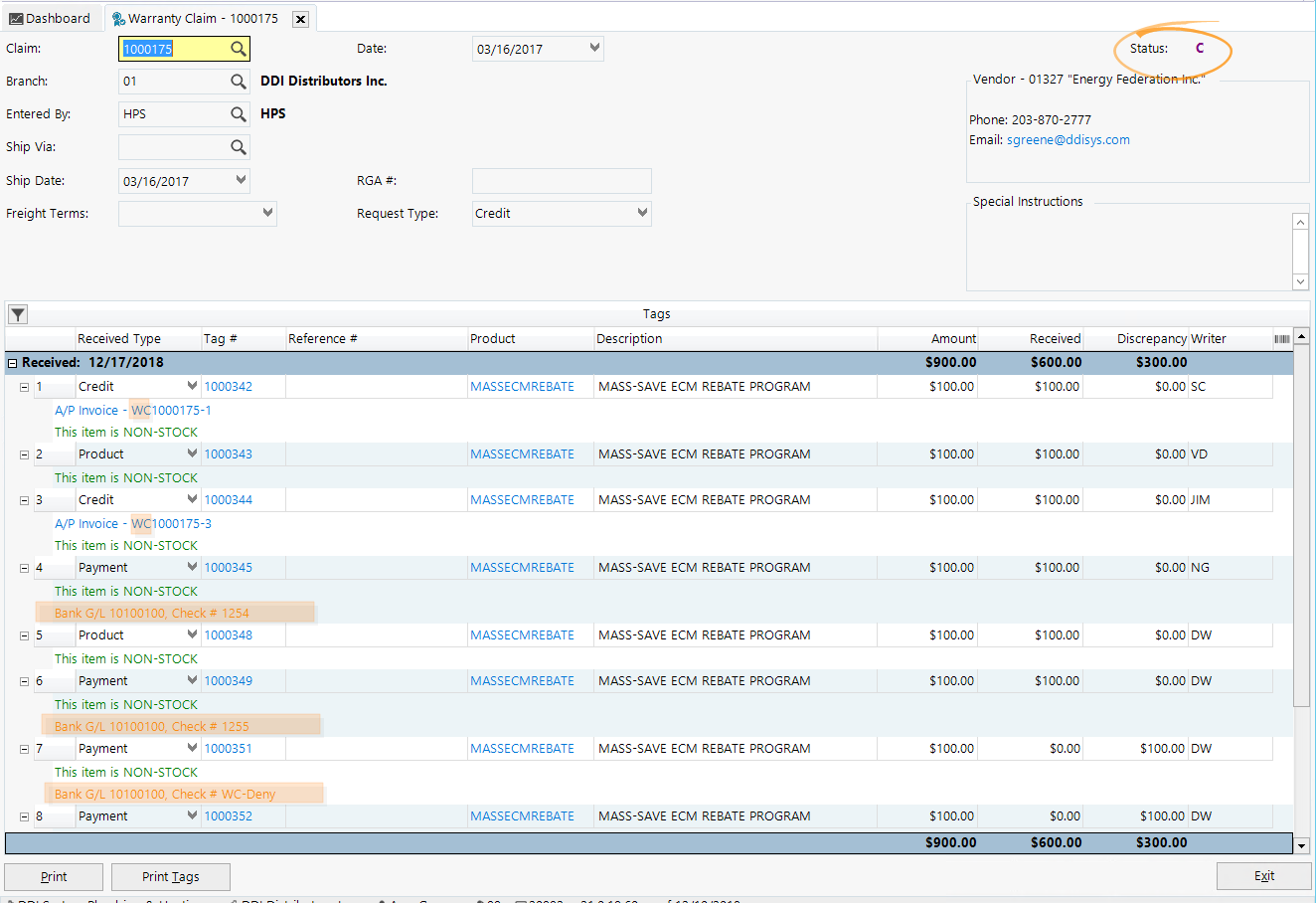Open the Ship Via lookup search

point(238,146)
